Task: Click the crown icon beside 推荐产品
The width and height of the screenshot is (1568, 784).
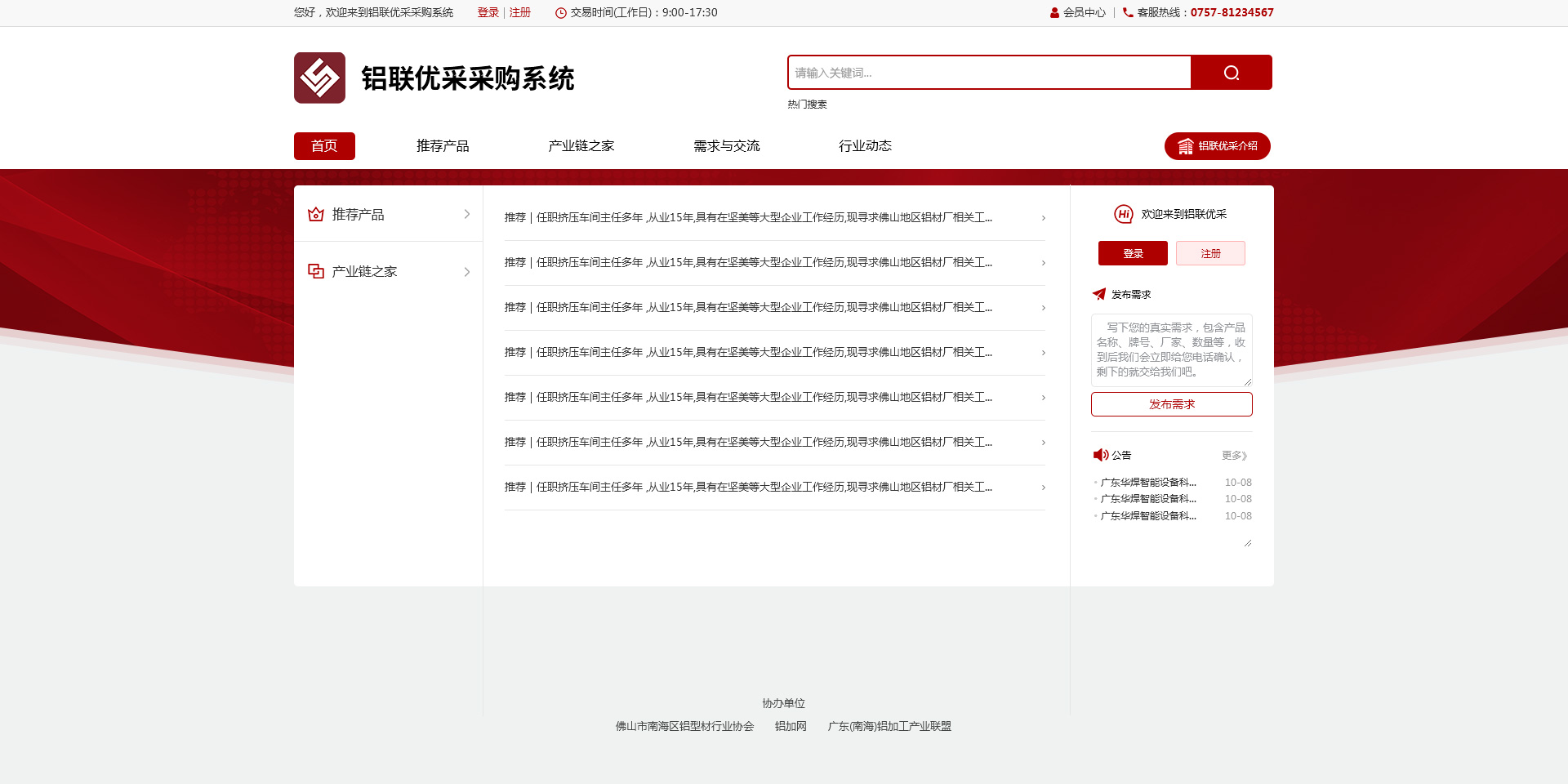Action: point(316,214)
